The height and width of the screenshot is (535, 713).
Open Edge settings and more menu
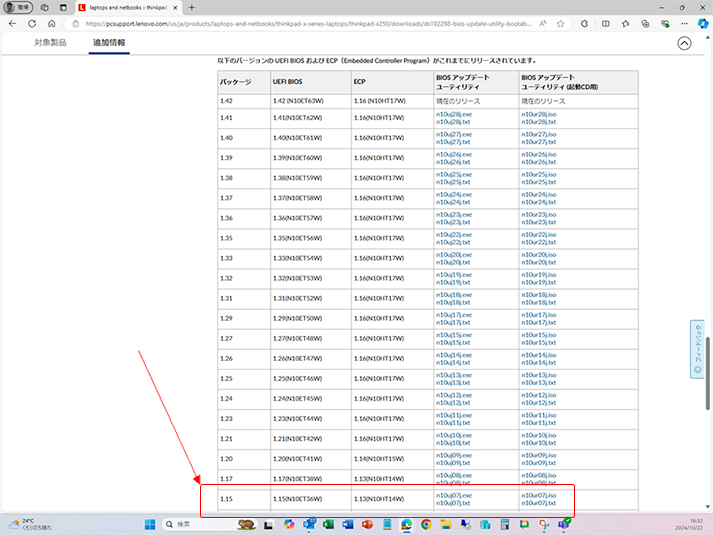684,24
